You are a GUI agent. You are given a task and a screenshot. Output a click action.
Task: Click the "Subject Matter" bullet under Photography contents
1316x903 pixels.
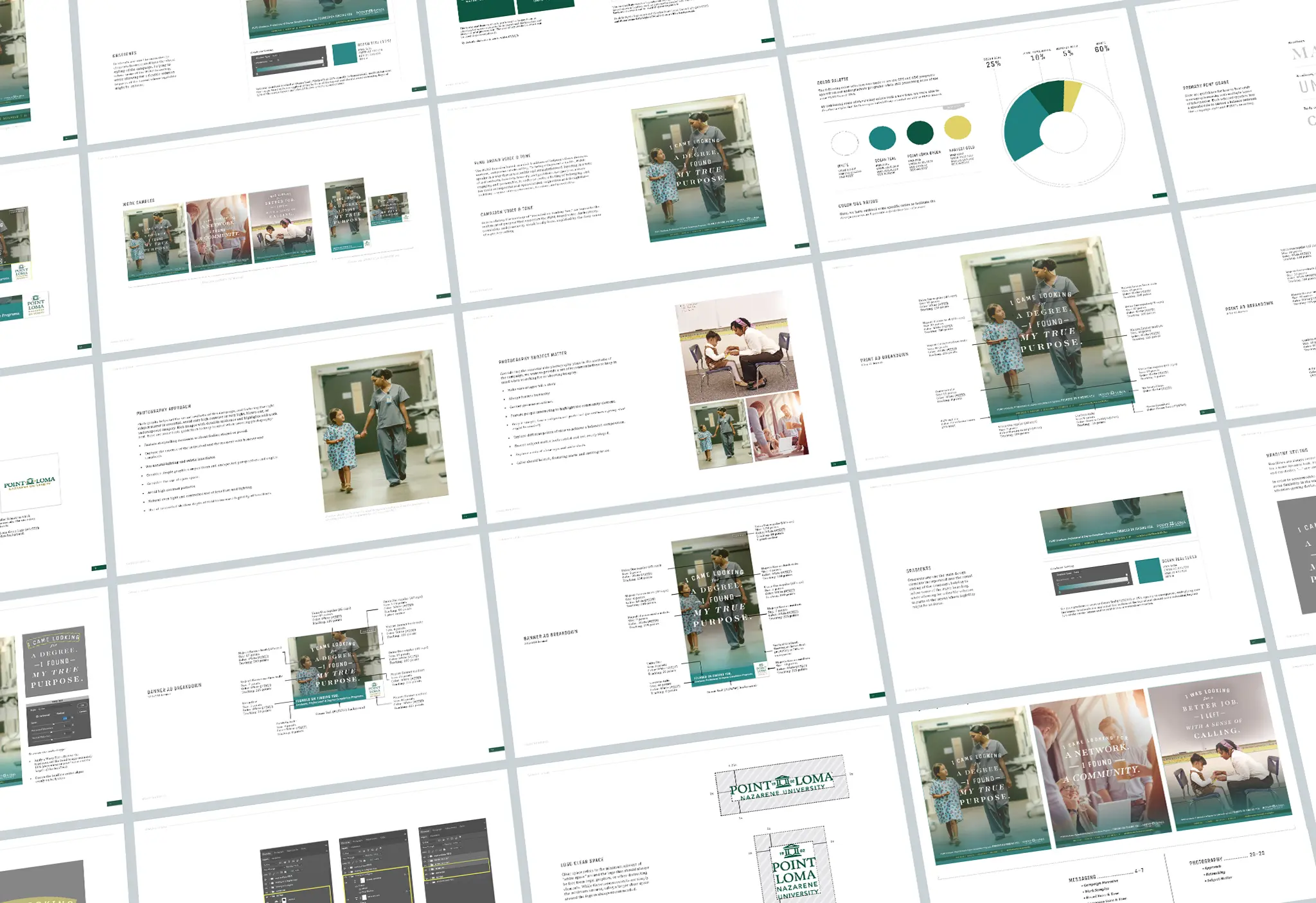pos(1218,879)
